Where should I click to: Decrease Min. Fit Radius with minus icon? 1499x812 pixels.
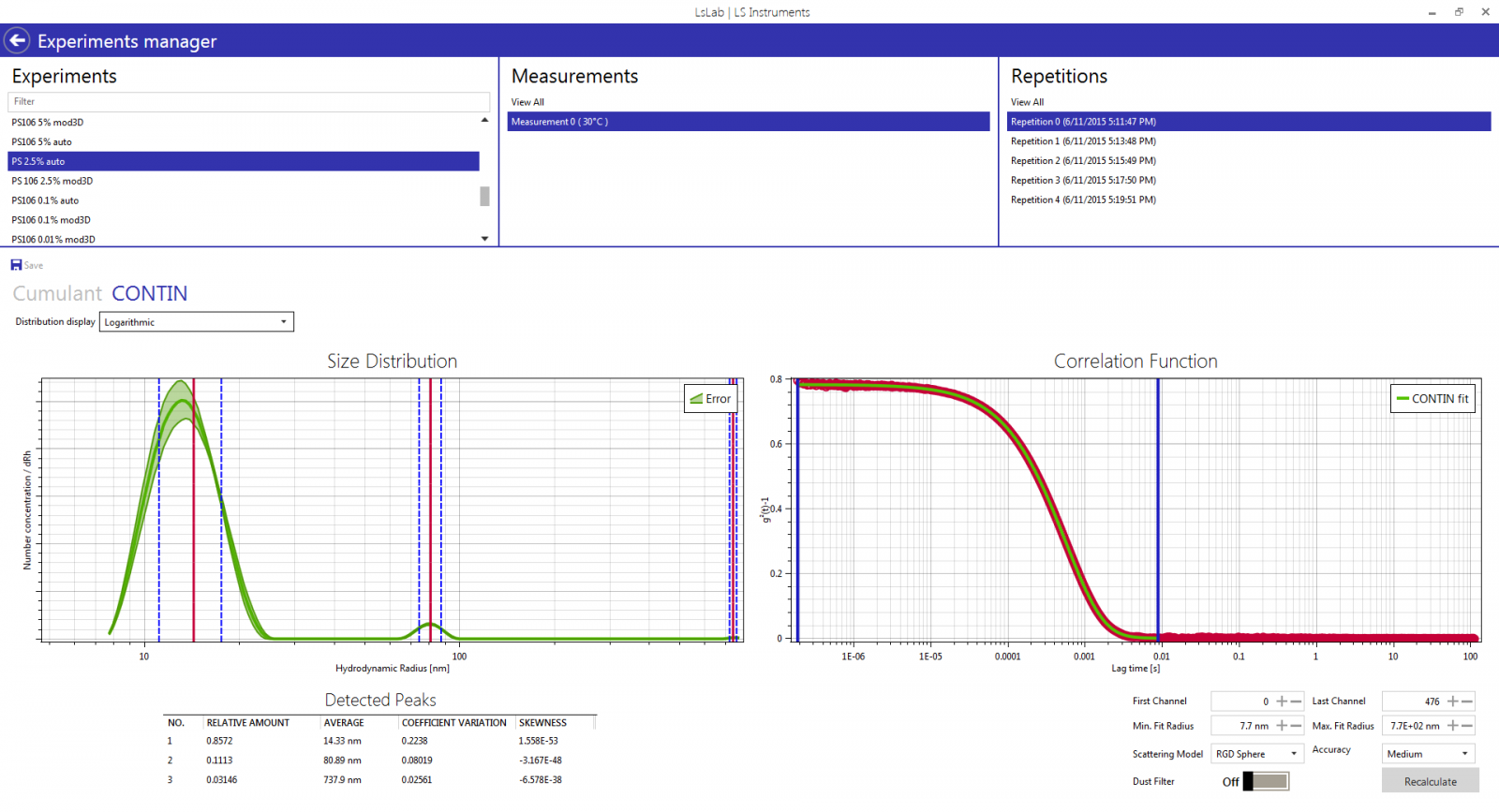point(1296,726)
